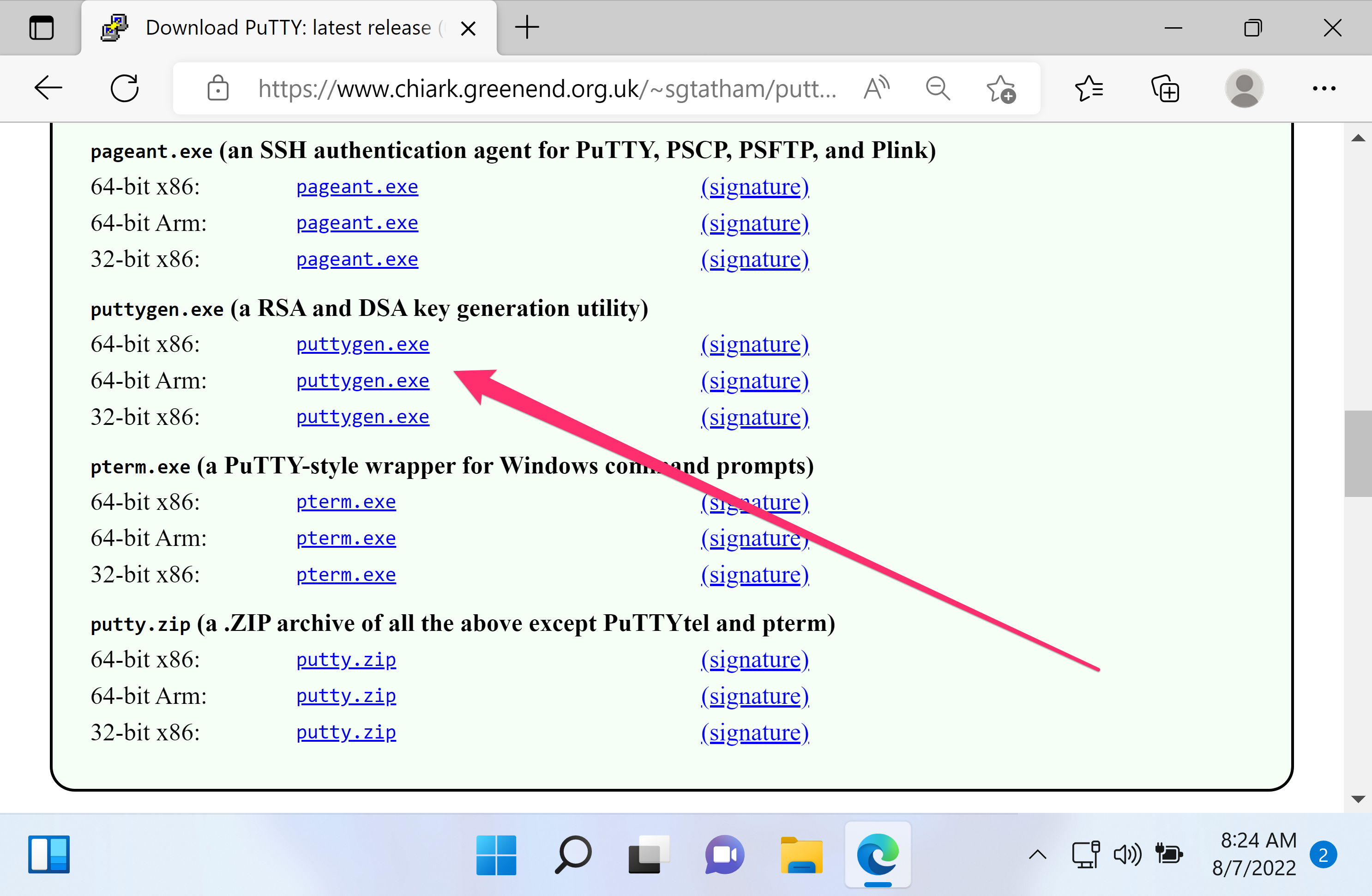Download 32-bit x86 puttygen.exe
This screenshot has width=1372, height=896.
click(362, 418)
